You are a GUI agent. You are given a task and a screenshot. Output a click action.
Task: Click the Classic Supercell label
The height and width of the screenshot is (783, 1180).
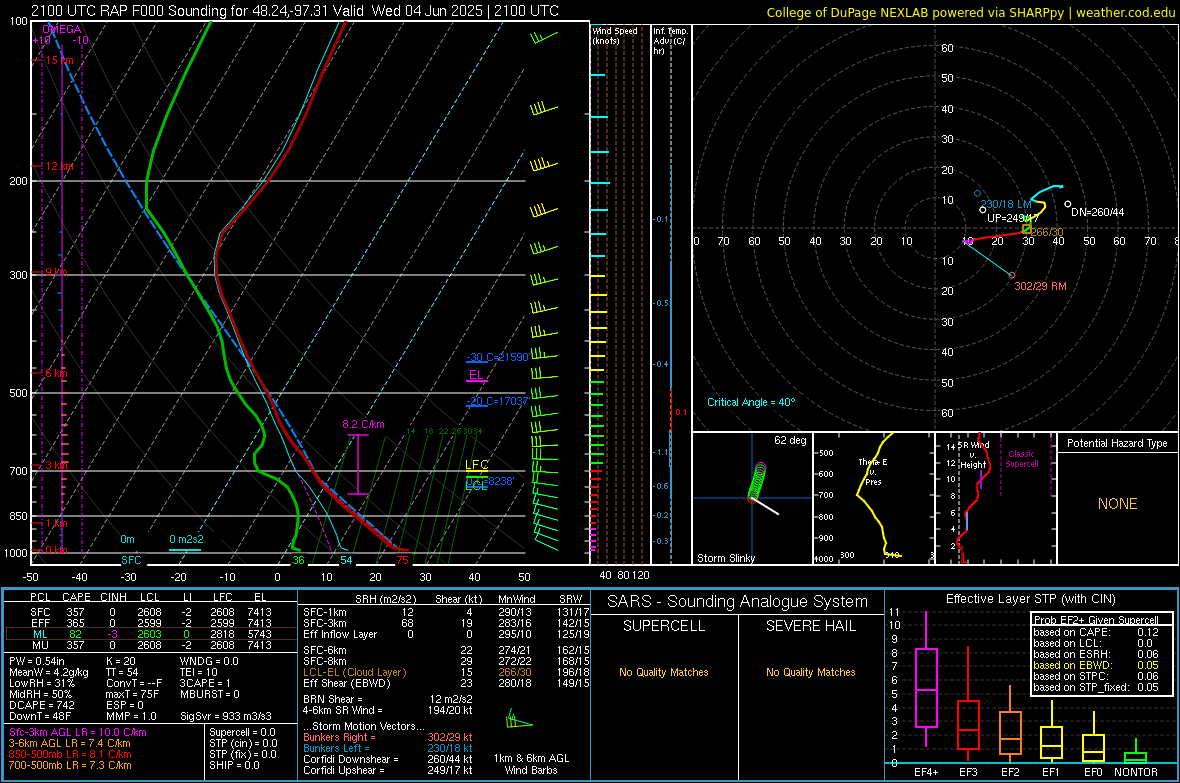[1021, 459]
